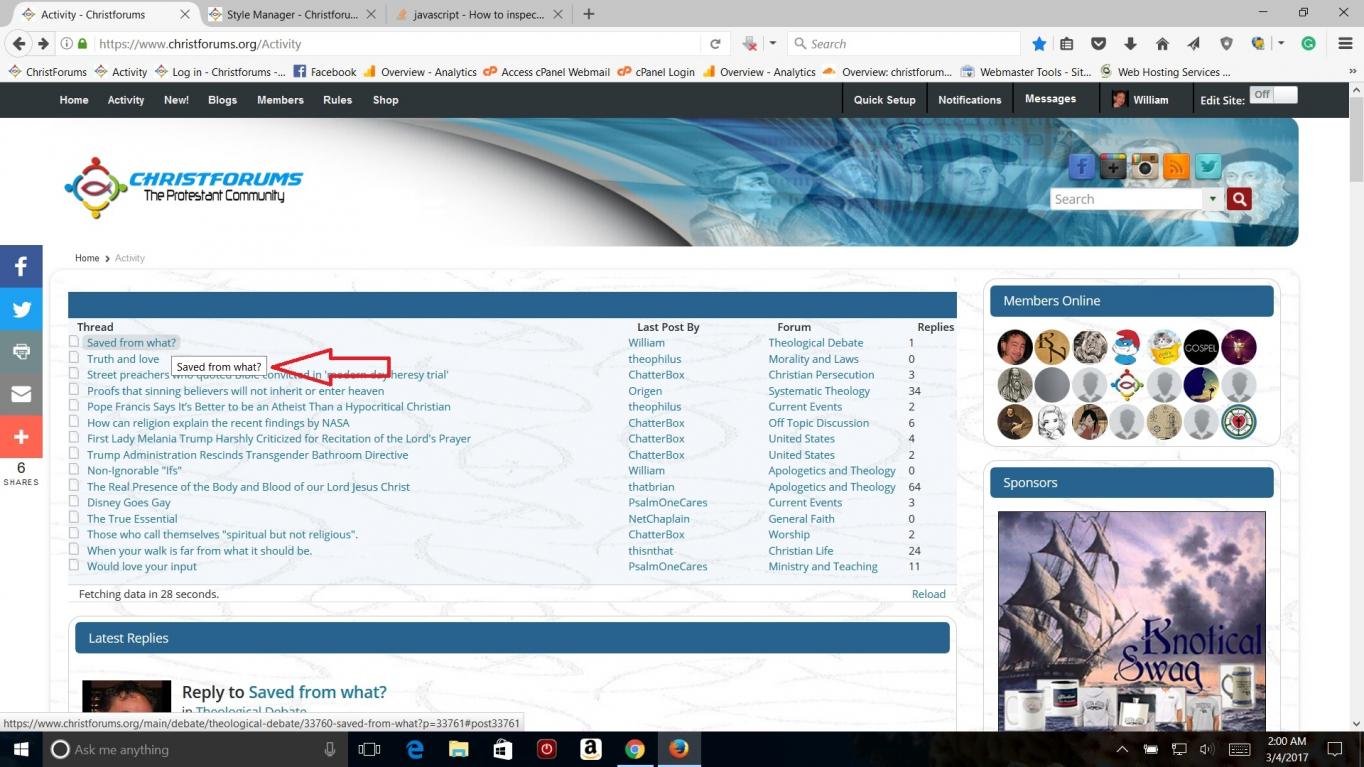This screenshot has width=1364, height=767.
Task: Open the Amazon app on the taskbar
Action: click(x=590, y=749)
